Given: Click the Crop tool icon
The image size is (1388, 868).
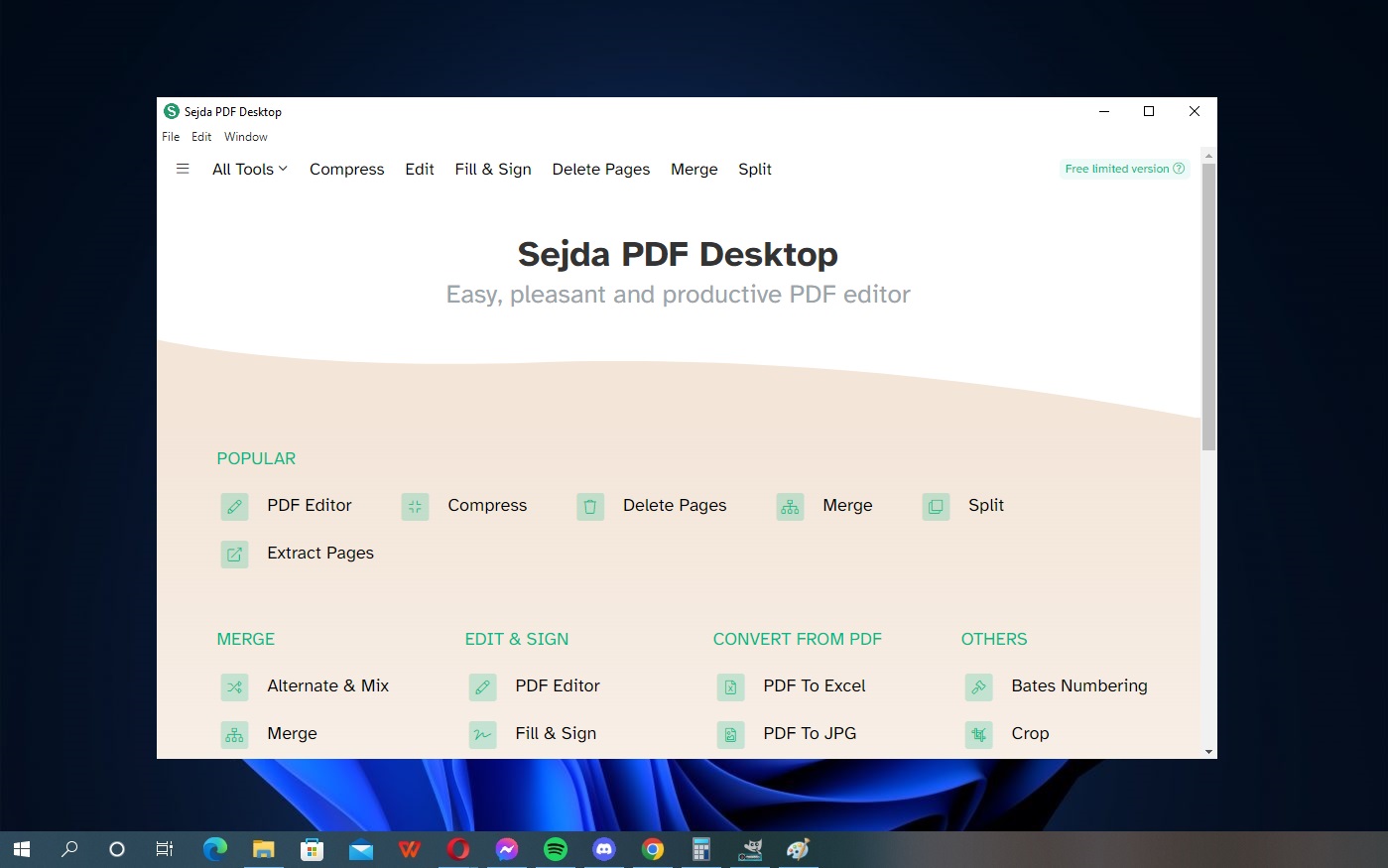Looking at the screenshot, I should (x=978, y=734).
